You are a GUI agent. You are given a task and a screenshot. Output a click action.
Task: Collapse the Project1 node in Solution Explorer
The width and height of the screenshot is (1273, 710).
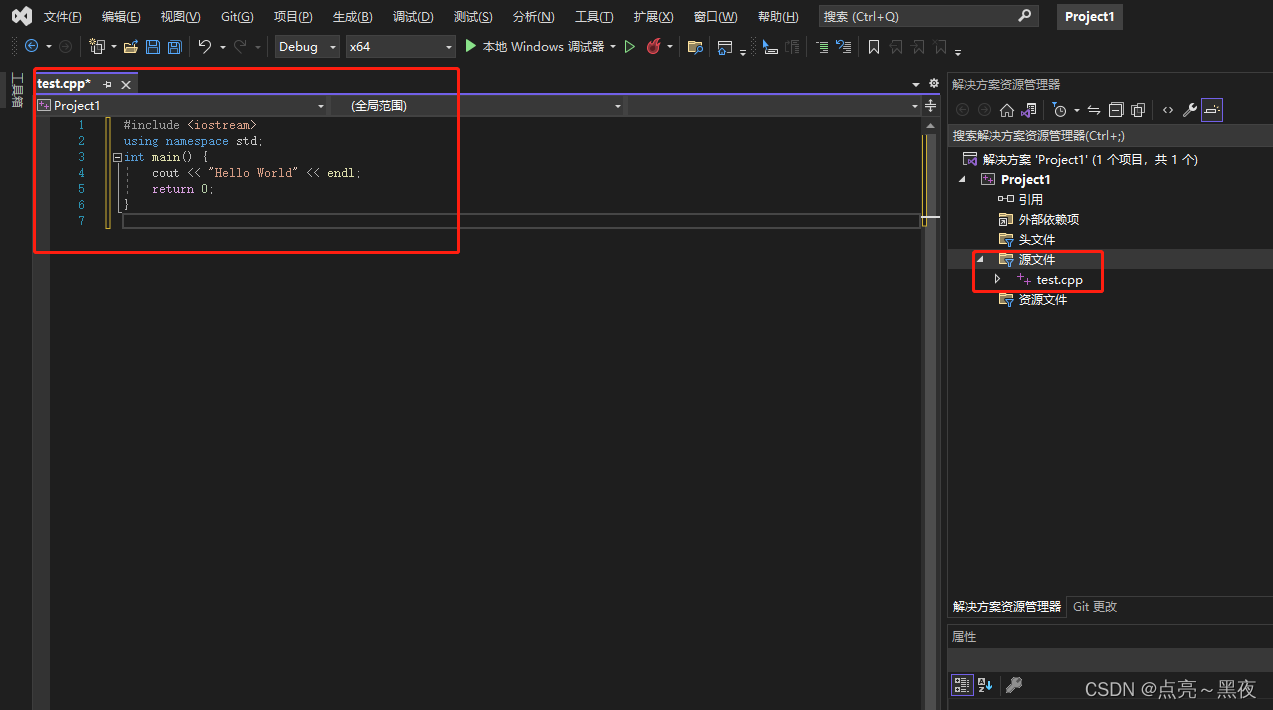(963, 179)
